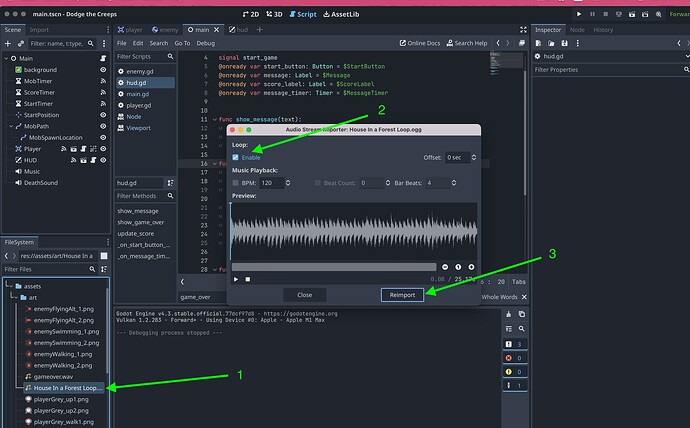Stop the audio preview playback
This screenshot has height=428, width=690.
pos(248,279)
